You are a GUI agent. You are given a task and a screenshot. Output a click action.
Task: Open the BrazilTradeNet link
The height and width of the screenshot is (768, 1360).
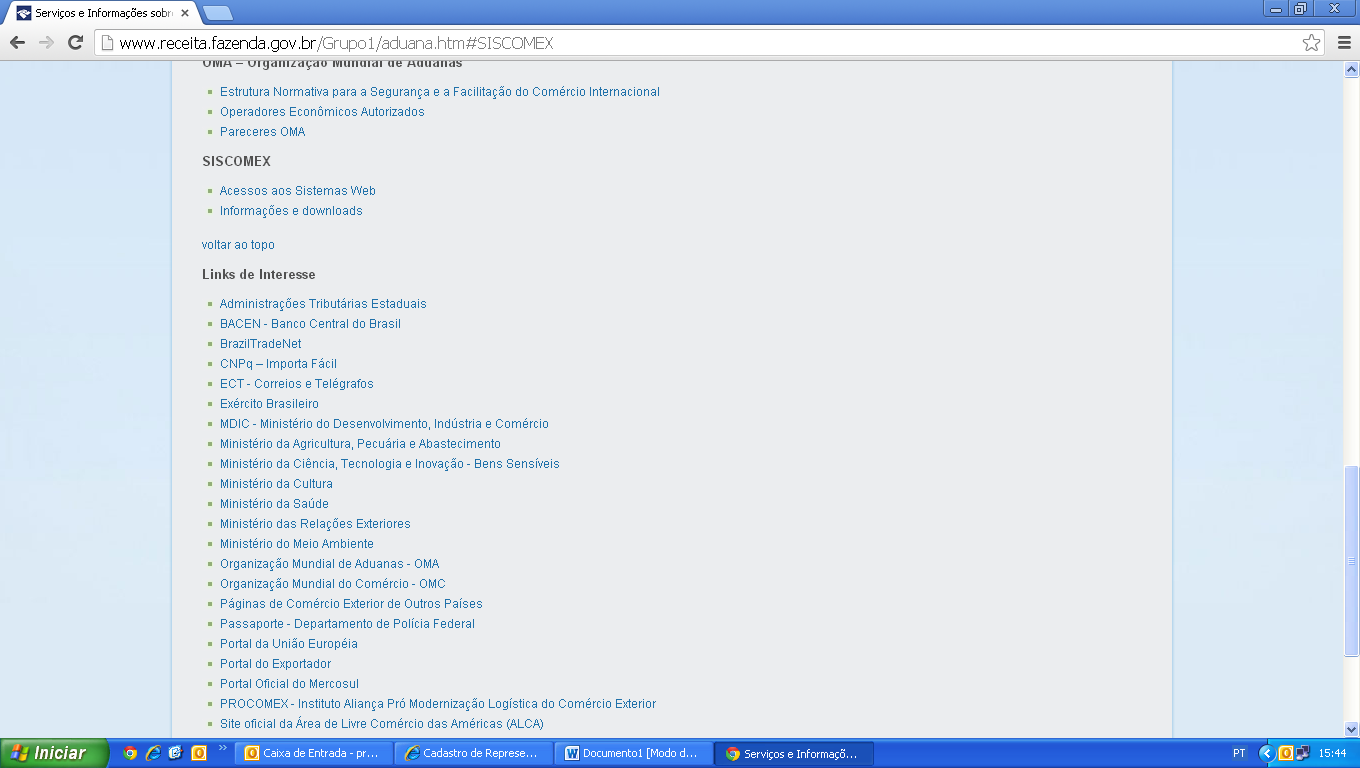261,343
